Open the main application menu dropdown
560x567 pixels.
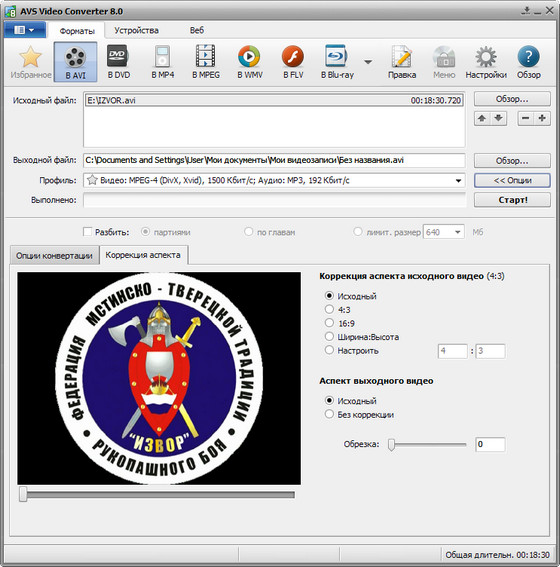[25, 30]
